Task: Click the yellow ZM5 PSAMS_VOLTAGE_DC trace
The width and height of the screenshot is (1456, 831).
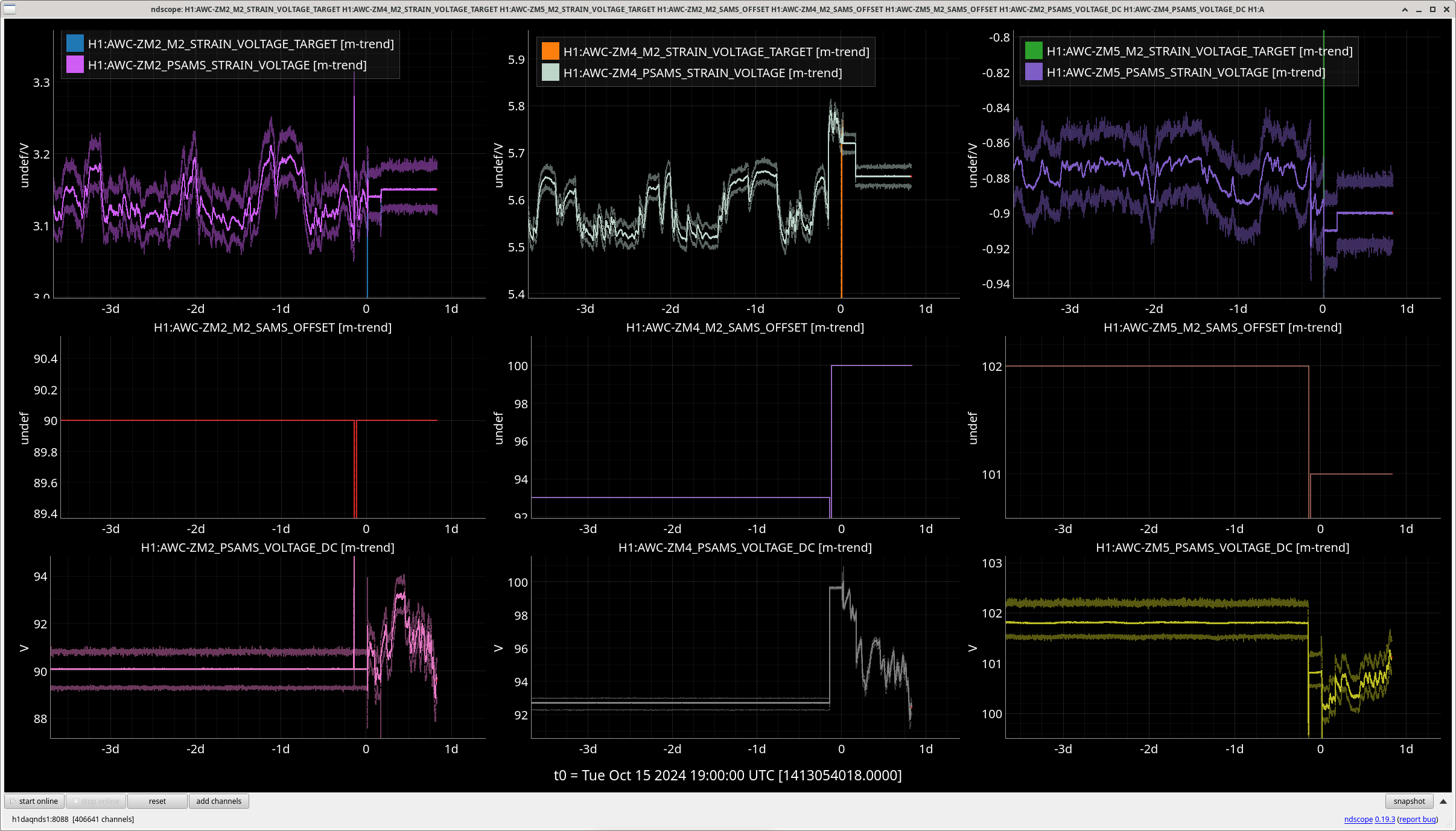Action: [x=1157, y=622]
